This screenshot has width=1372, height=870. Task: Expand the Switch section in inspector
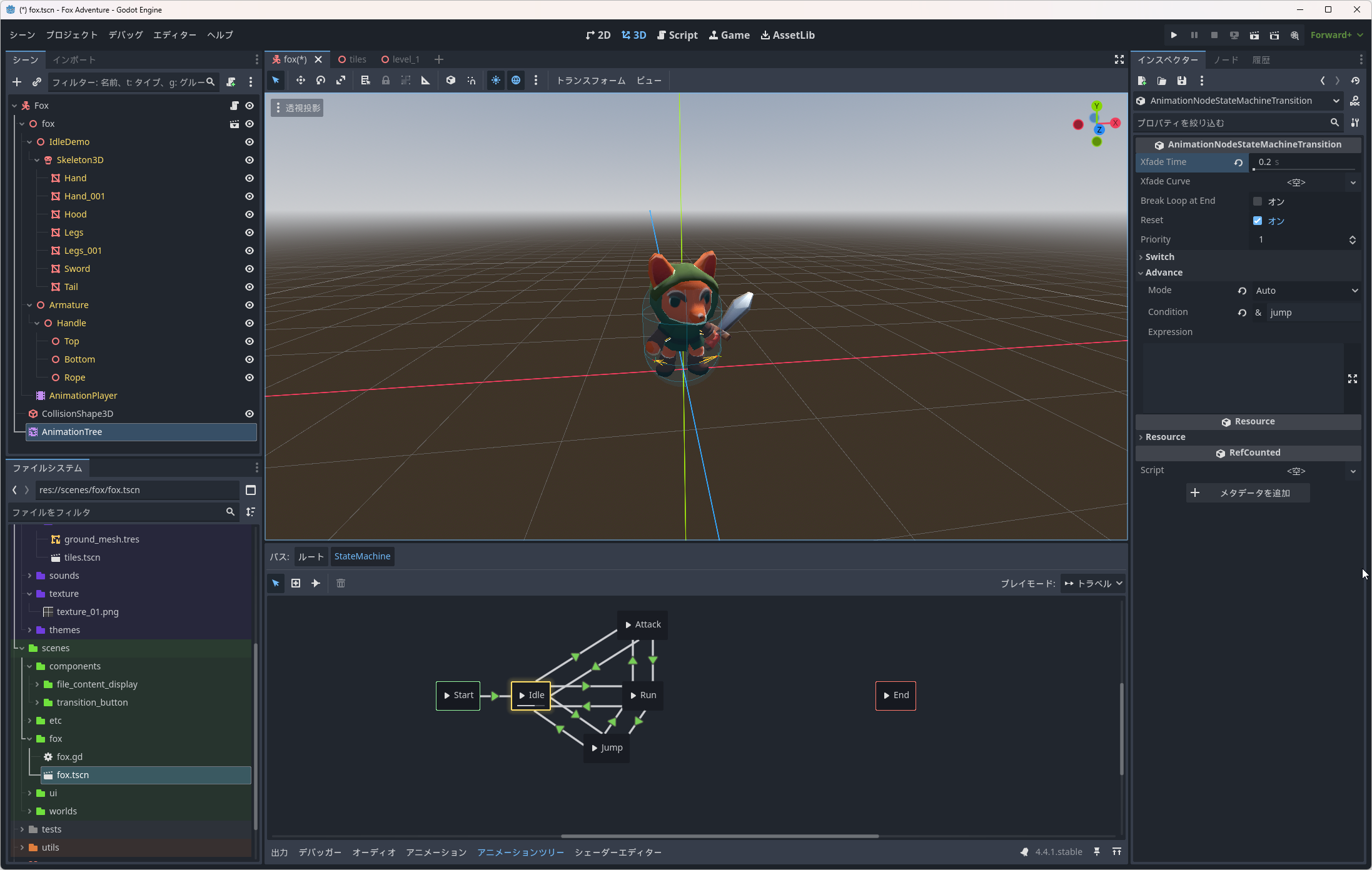pos(1159,257)
